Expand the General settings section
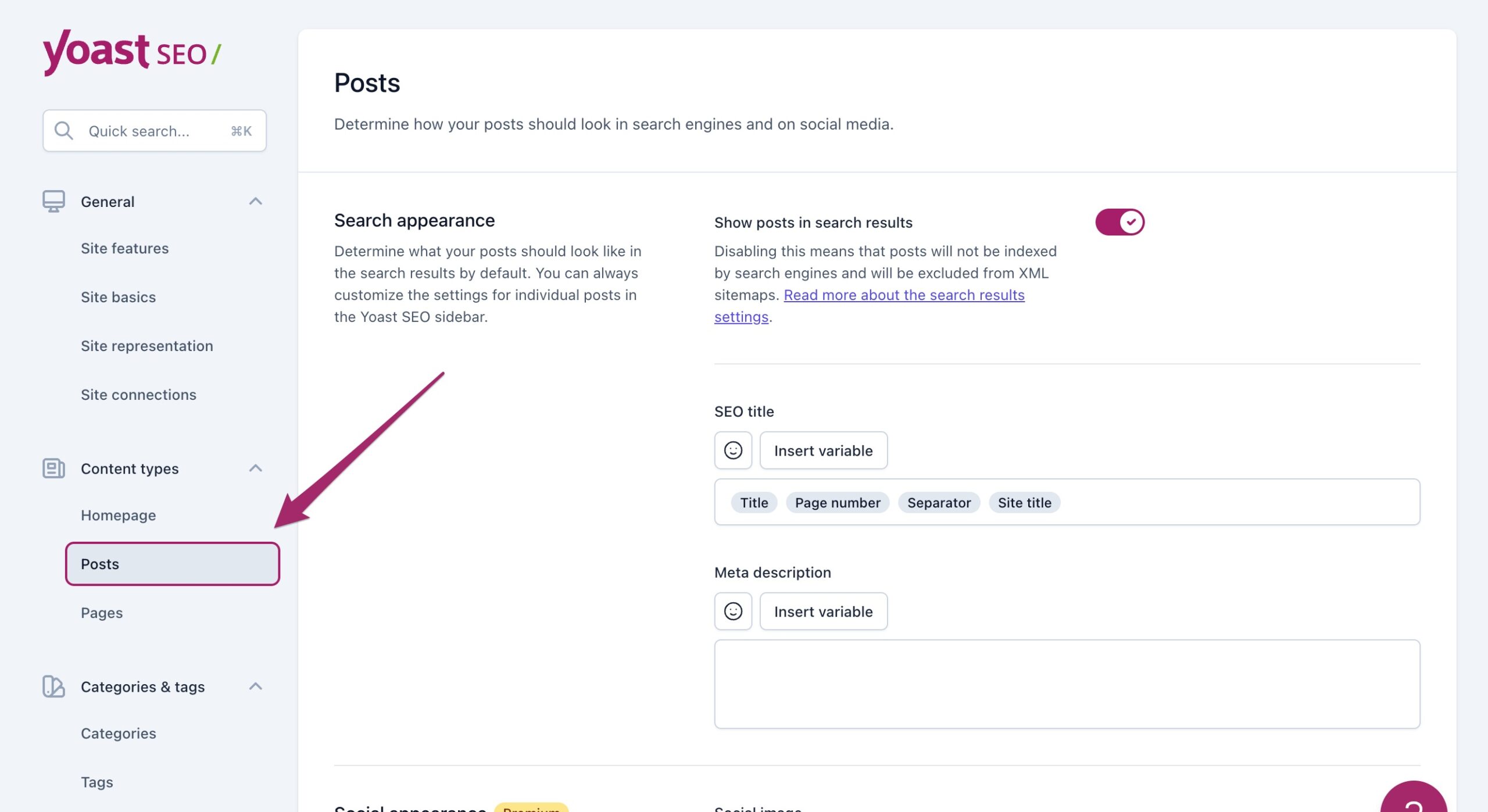Viewport: 1488px width, 812px height. (254, 201)
